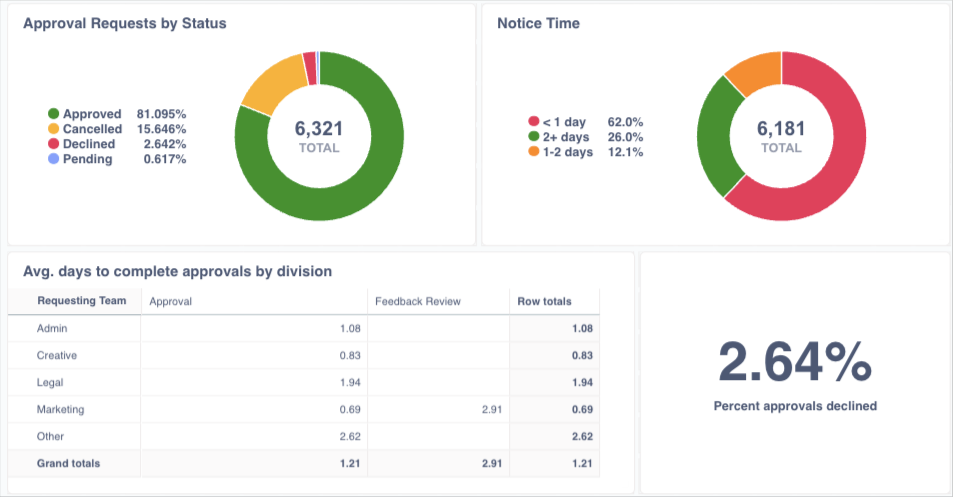
Task: Click the Declined legend color dot
Action: (53, 144)
